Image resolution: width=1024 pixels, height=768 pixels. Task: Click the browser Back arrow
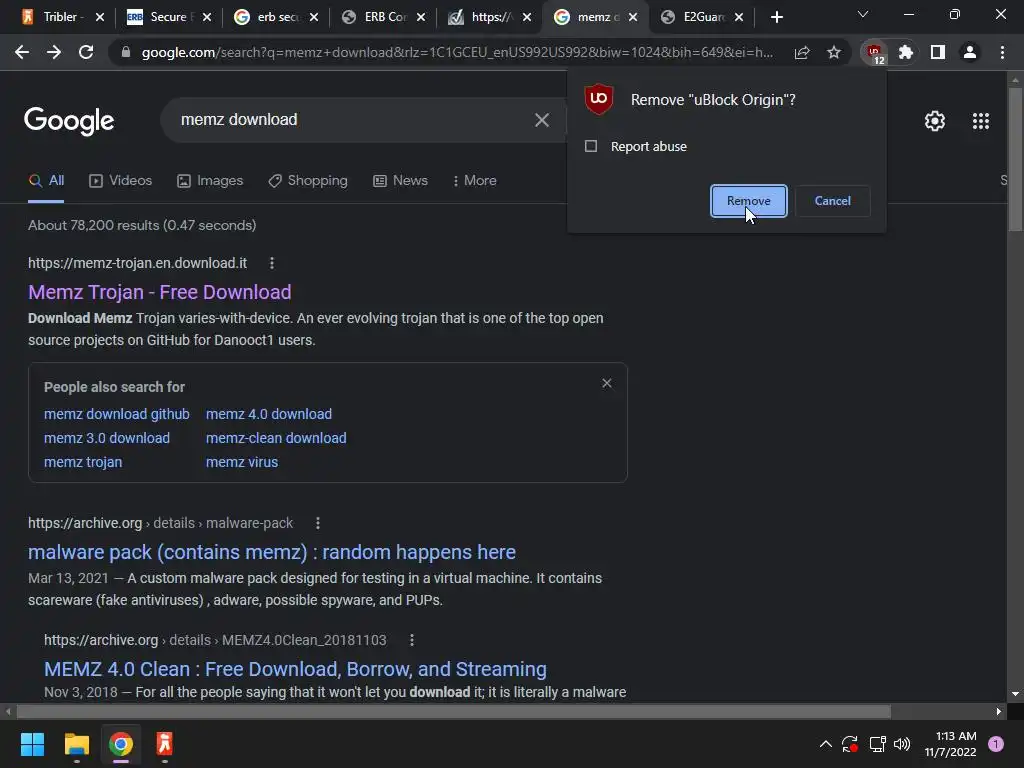22,52
